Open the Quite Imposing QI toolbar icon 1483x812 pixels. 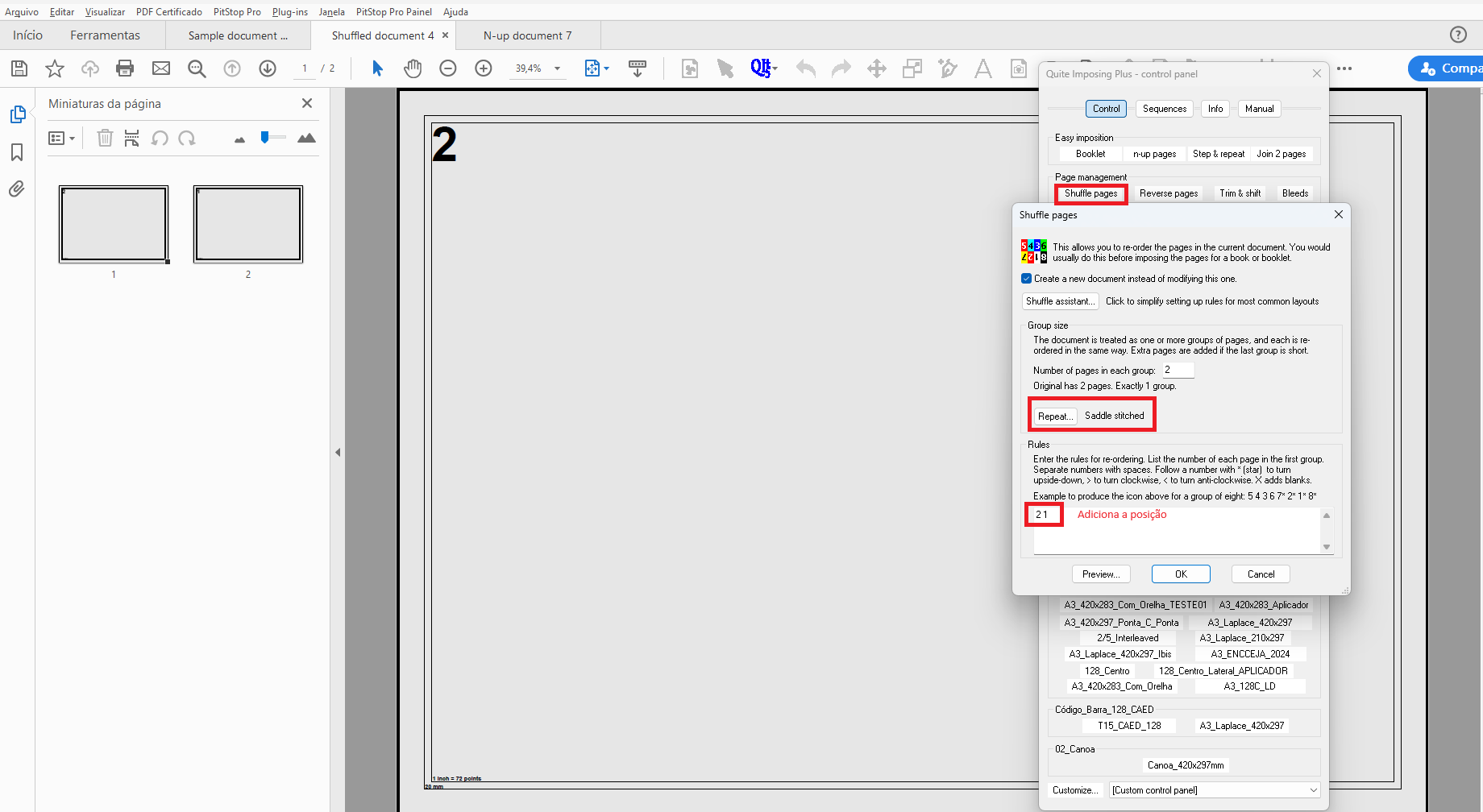pyautogui.click(x=762, y=68)
